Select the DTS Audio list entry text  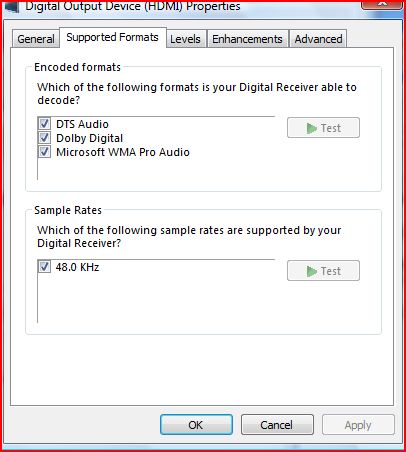pyautogui.click(x=82, y=124)
